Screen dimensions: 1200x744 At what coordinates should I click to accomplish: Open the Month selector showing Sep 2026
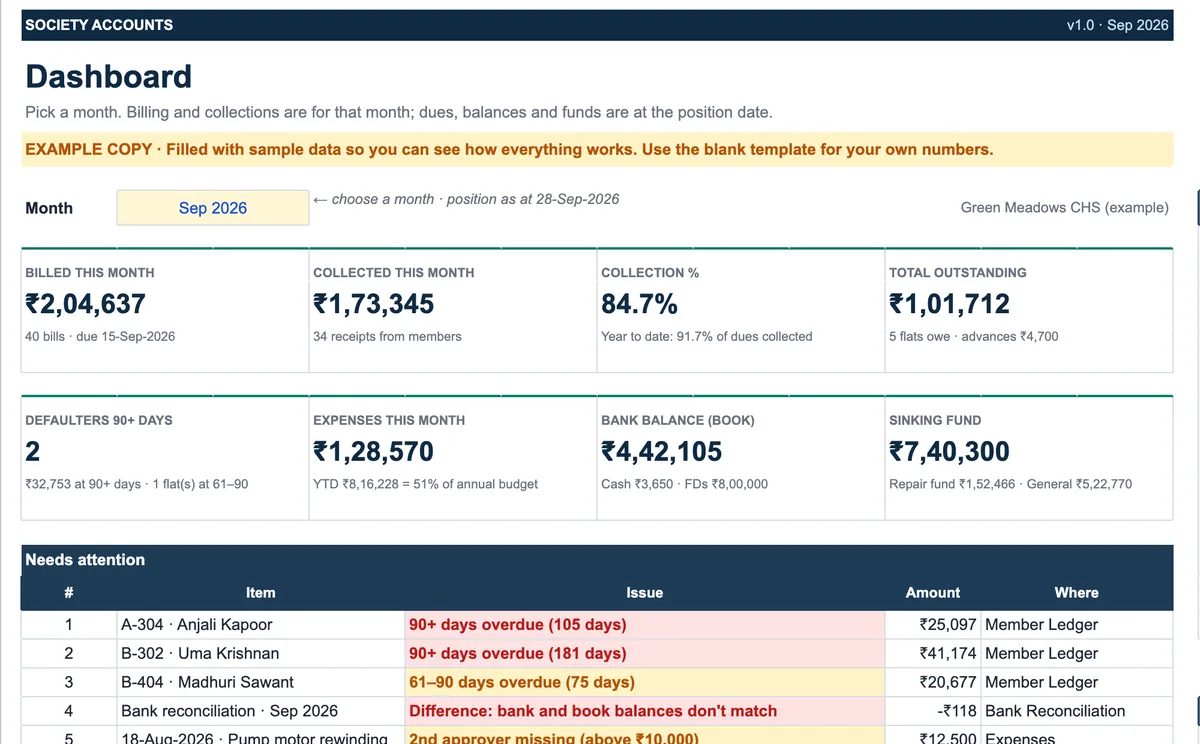pos(213,208)
